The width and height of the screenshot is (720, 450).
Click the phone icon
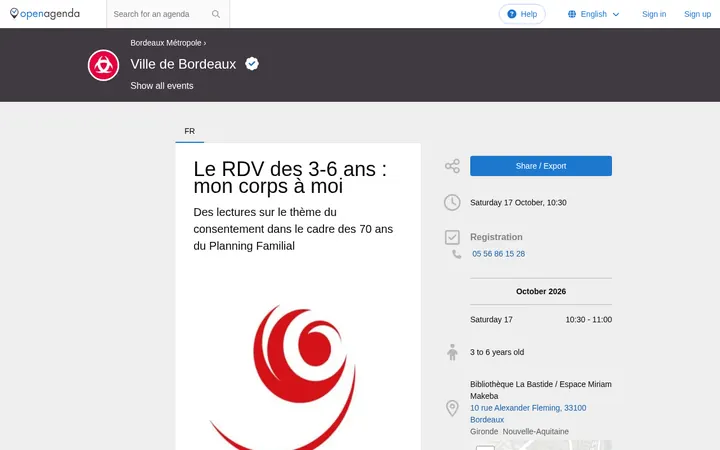pyautogui.click(x=456, y=254)
